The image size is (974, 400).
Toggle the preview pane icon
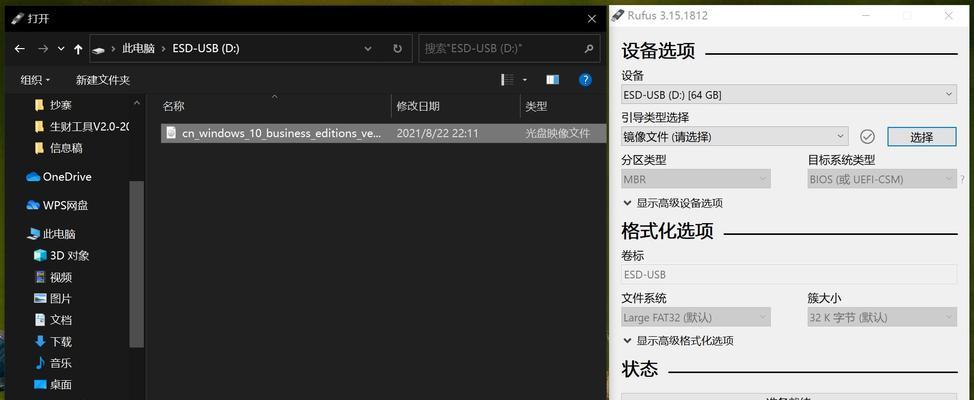[552, 80]
